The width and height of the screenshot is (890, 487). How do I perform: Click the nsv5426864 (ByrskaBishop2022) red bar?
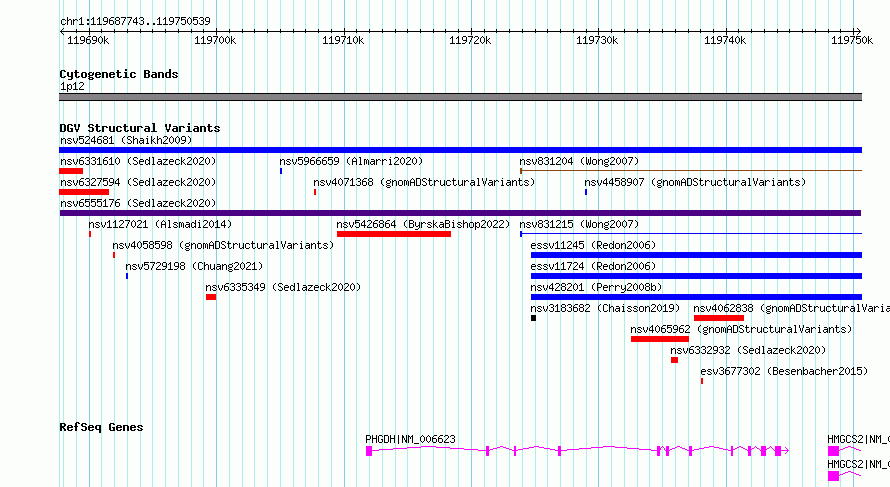click(x=394, y=234)
